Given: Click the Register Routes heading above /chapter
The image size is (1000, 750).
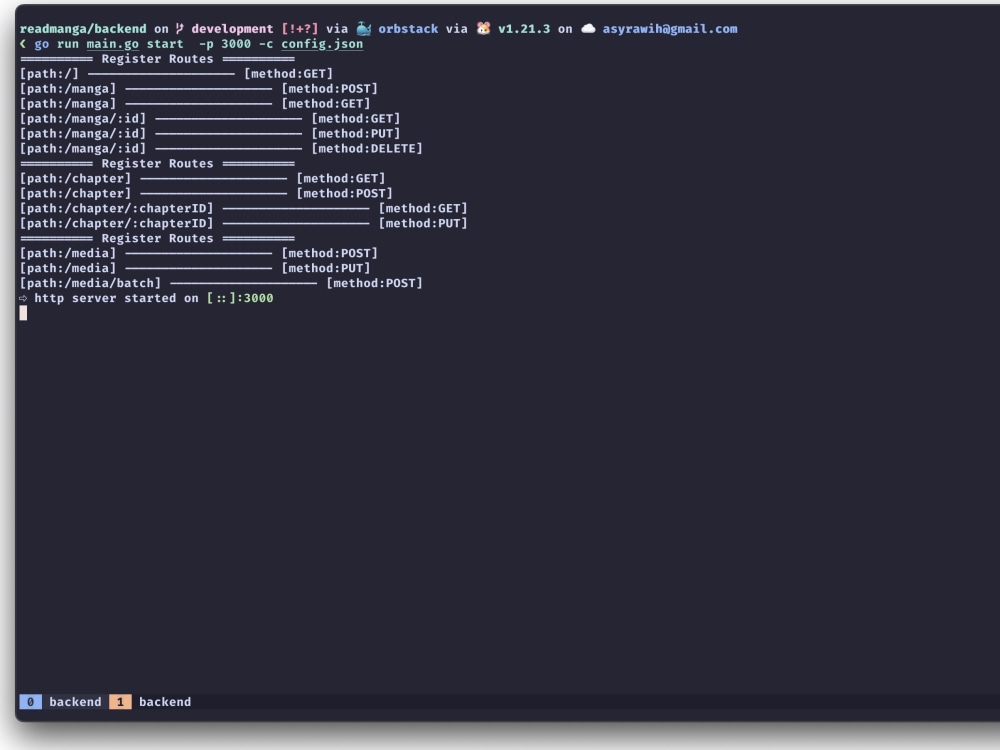Looking at the screenshot, I should [158, 163].
